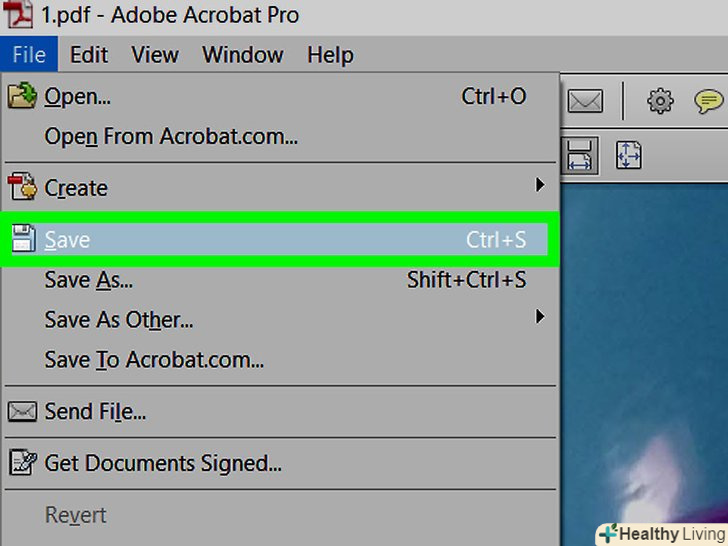Image resolution: width=728 pixels, height=546 pixels.
Task: Expand the Save As Other submenu arrow
Action: tap(540, 318)
